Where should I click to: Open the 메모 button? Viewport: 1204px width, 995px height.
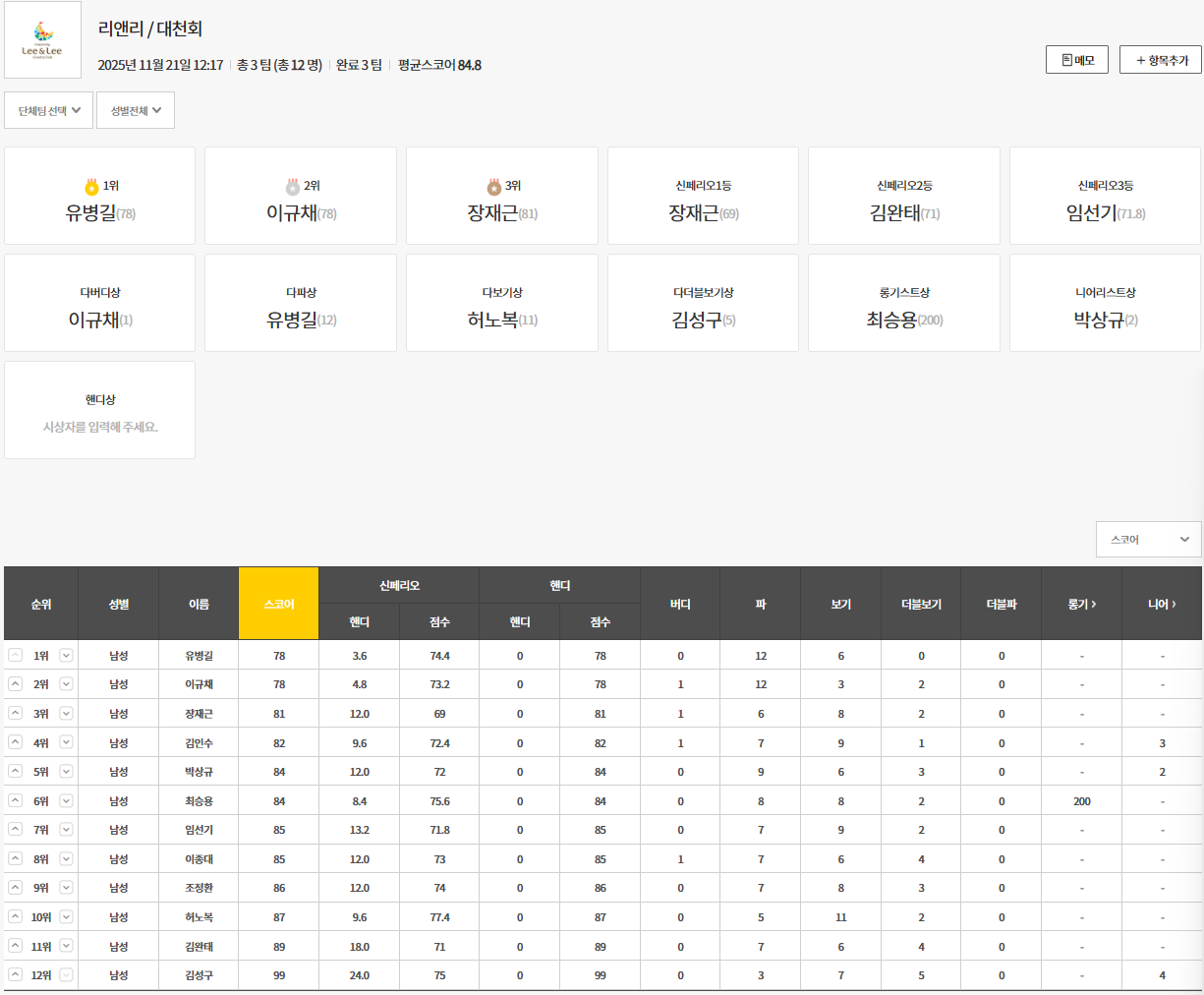(1077, 60)
